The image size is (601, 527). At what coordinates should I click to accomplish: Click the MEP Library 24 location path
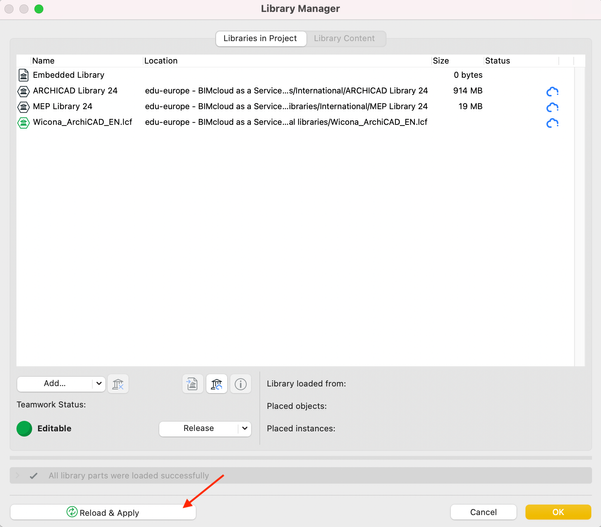286,106
